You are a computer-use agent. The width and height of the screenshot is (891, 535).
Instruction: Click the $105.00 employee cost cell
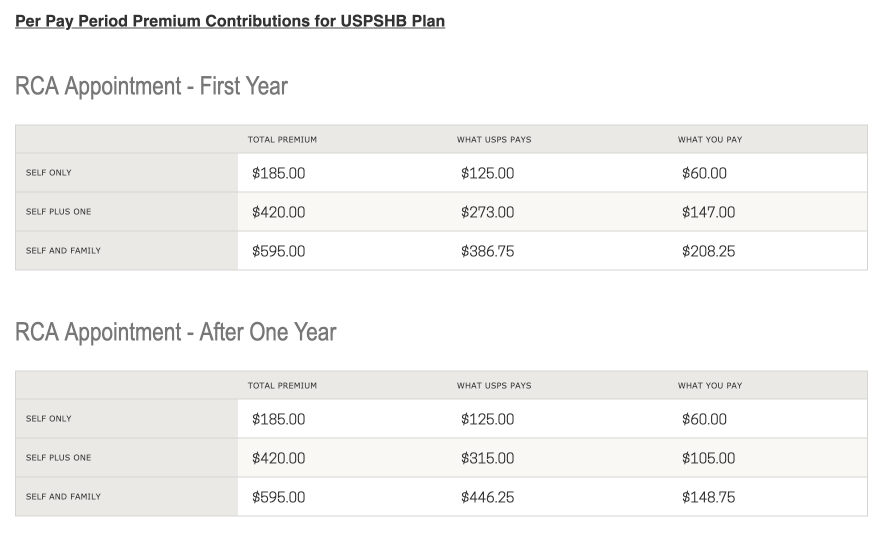tap(708, 458)
